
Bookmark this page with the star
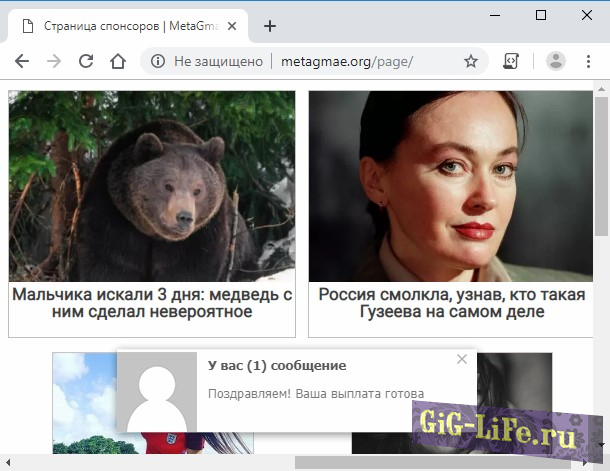(471, 61)
